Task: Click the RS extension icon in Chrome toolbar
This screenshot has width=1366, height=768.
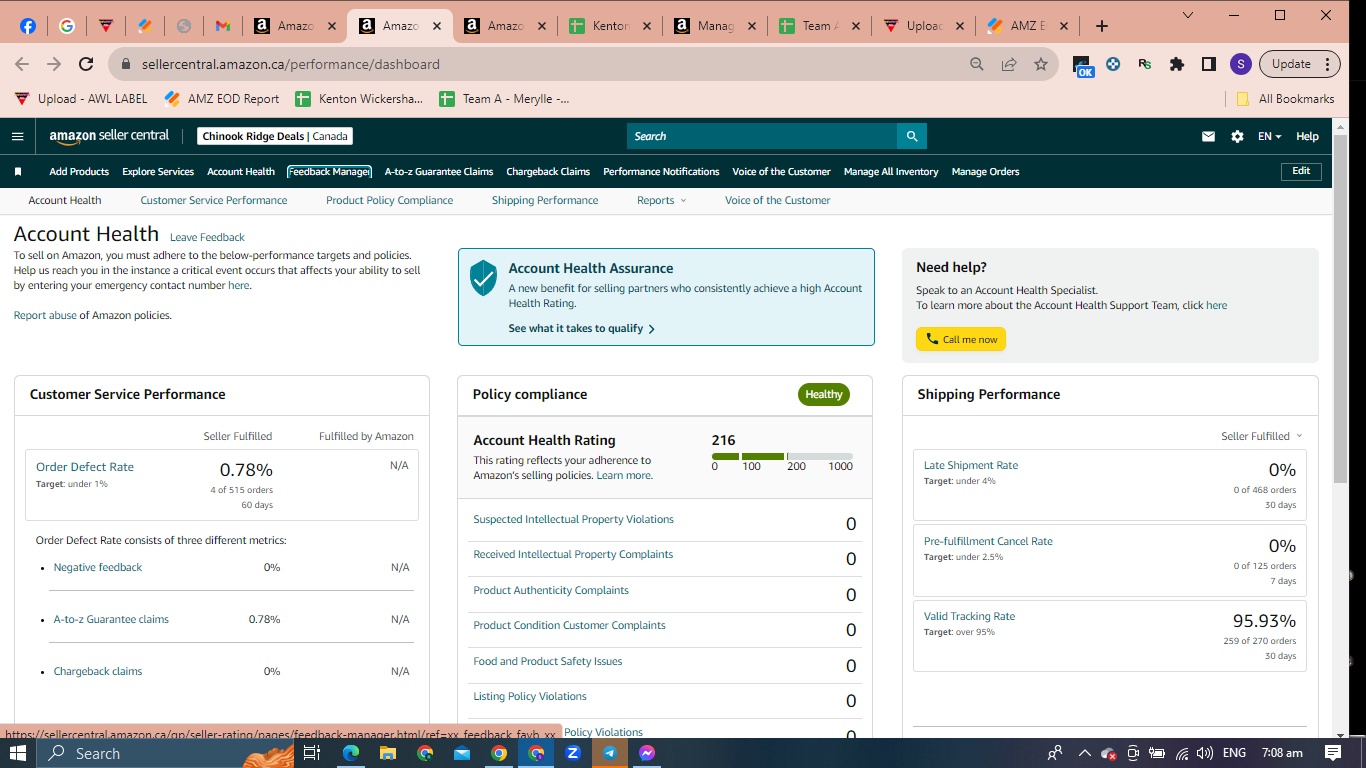Action: pyautogui.click(x=1145, y=64)
